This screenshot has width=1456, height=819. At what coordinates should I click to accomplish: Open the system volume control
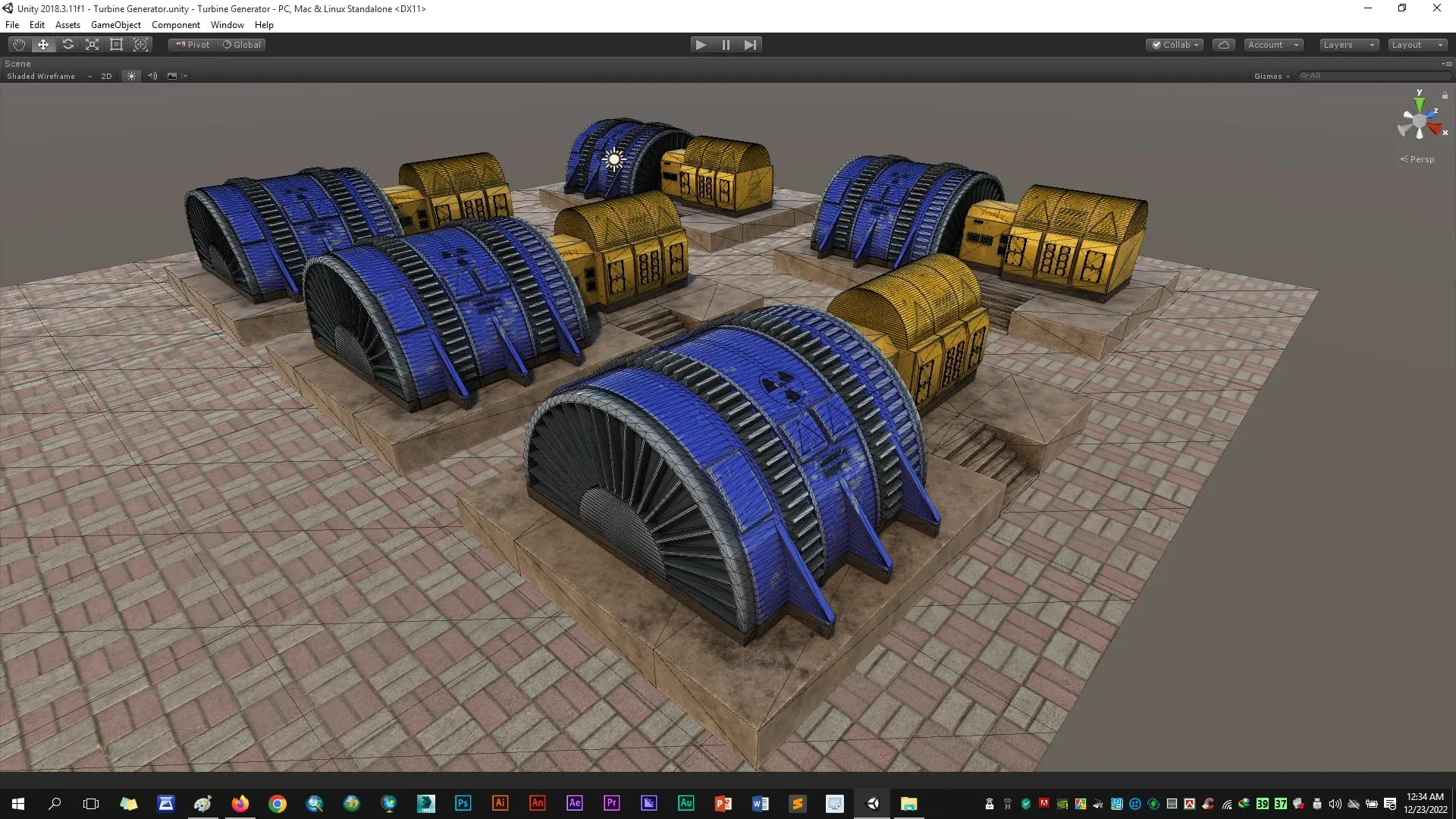tap(1335, 804)
